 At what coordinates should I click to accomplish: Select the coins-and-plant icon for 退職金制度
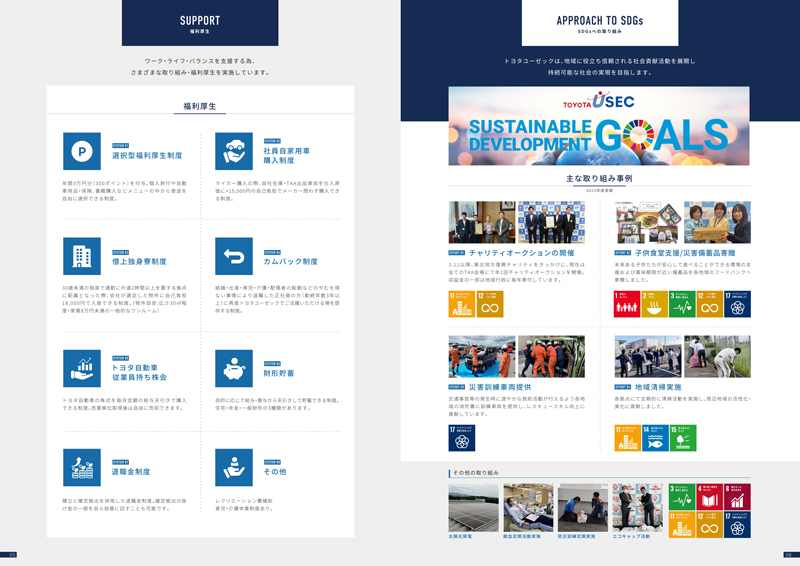(x=82, y=467)
